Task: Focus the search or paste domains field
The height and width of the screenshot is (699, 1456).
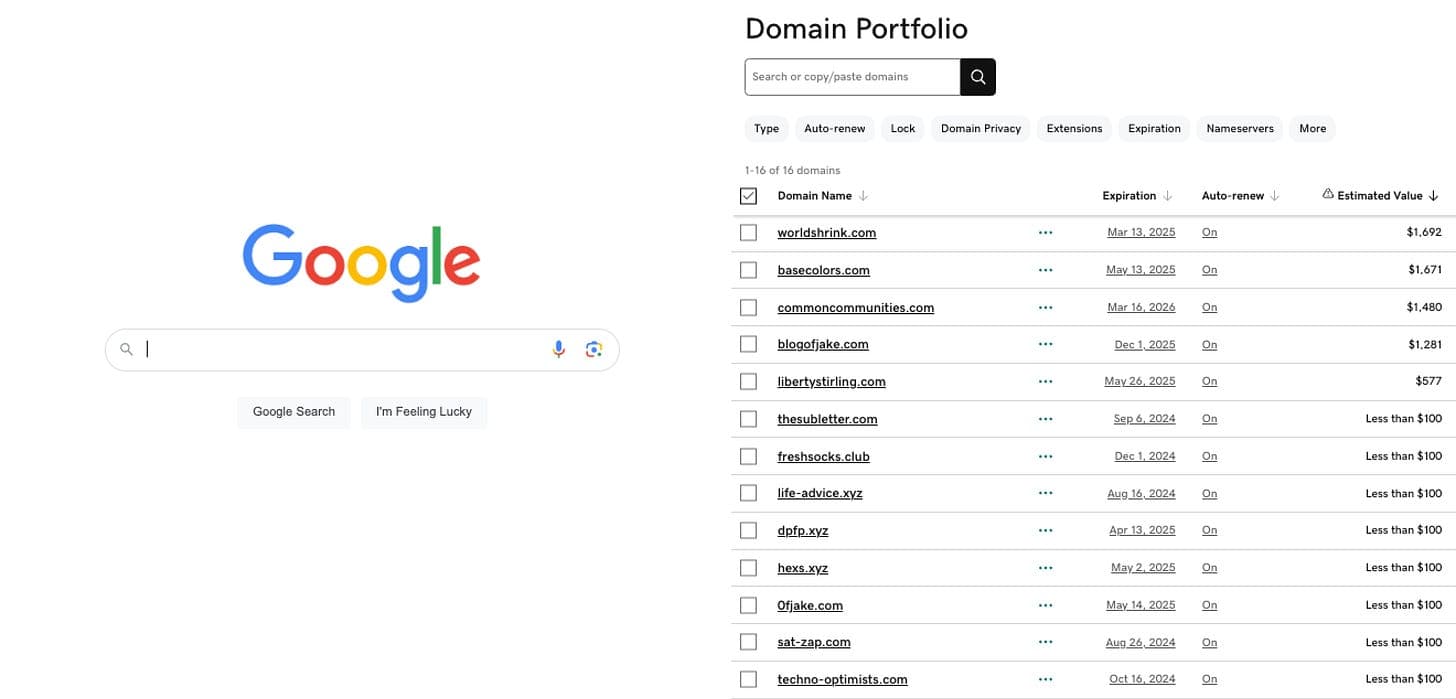Action: (x=852, y=77)
